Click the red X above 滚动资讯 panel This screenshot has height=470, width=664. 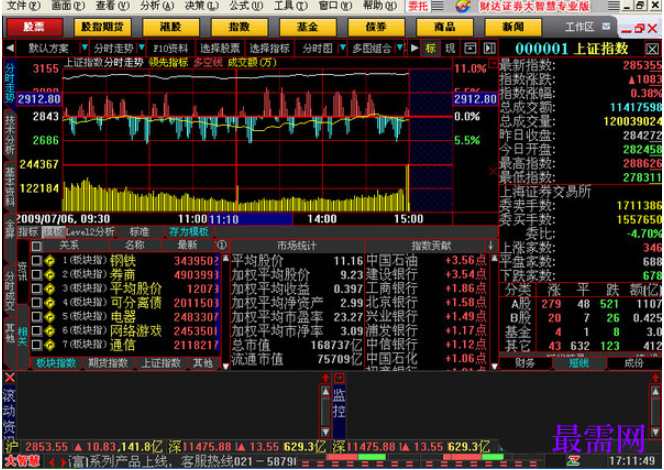[x=9, y=378]
